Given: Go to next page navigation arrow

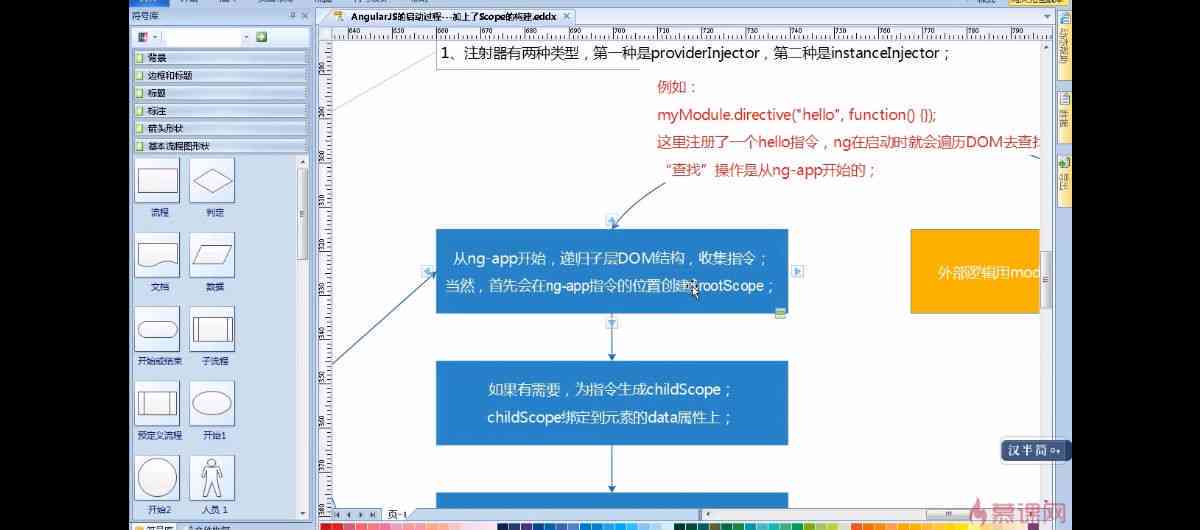Looking at the screenshot, I should click(360, 514).
